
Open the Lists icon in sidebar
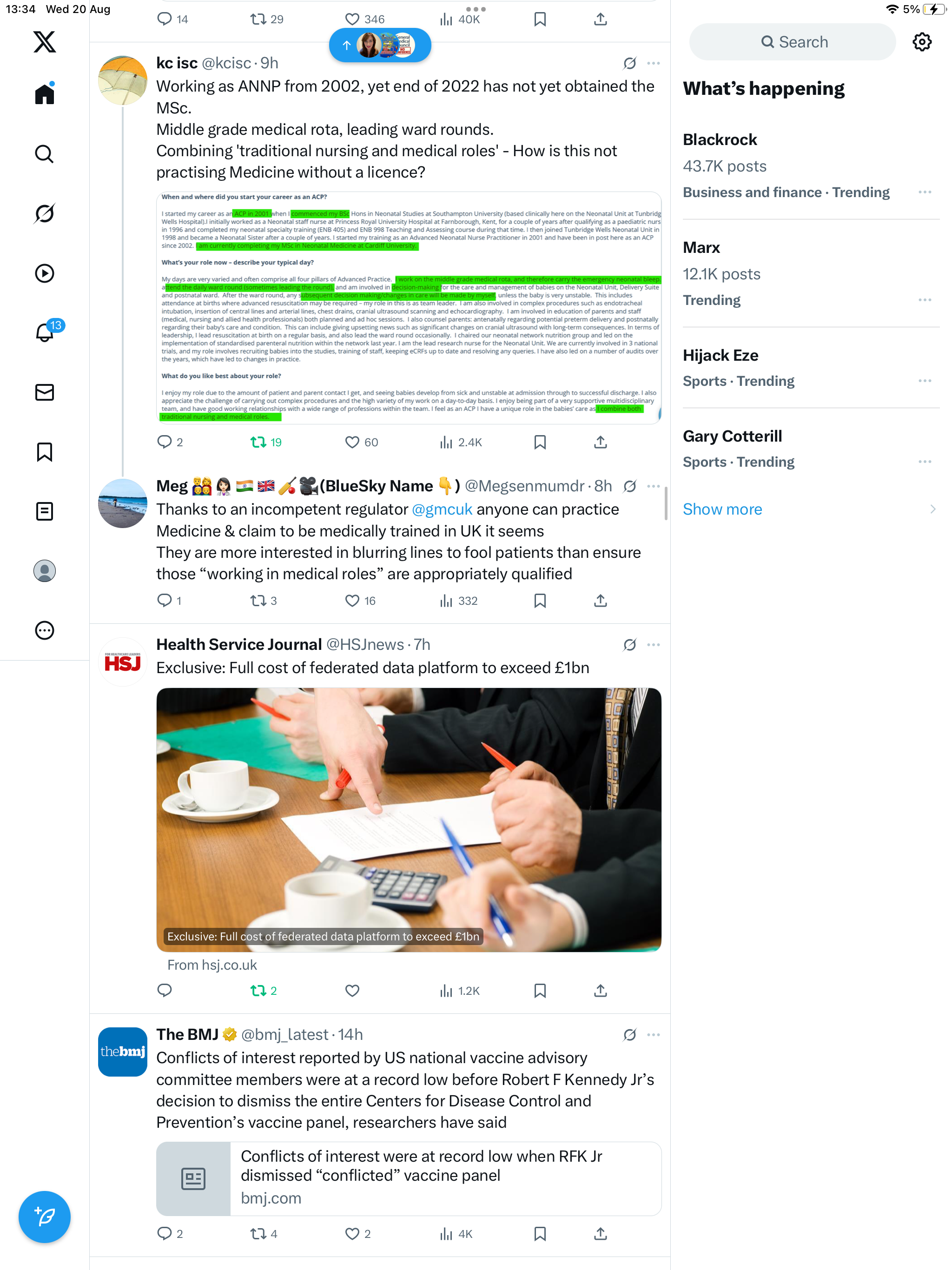44,511
